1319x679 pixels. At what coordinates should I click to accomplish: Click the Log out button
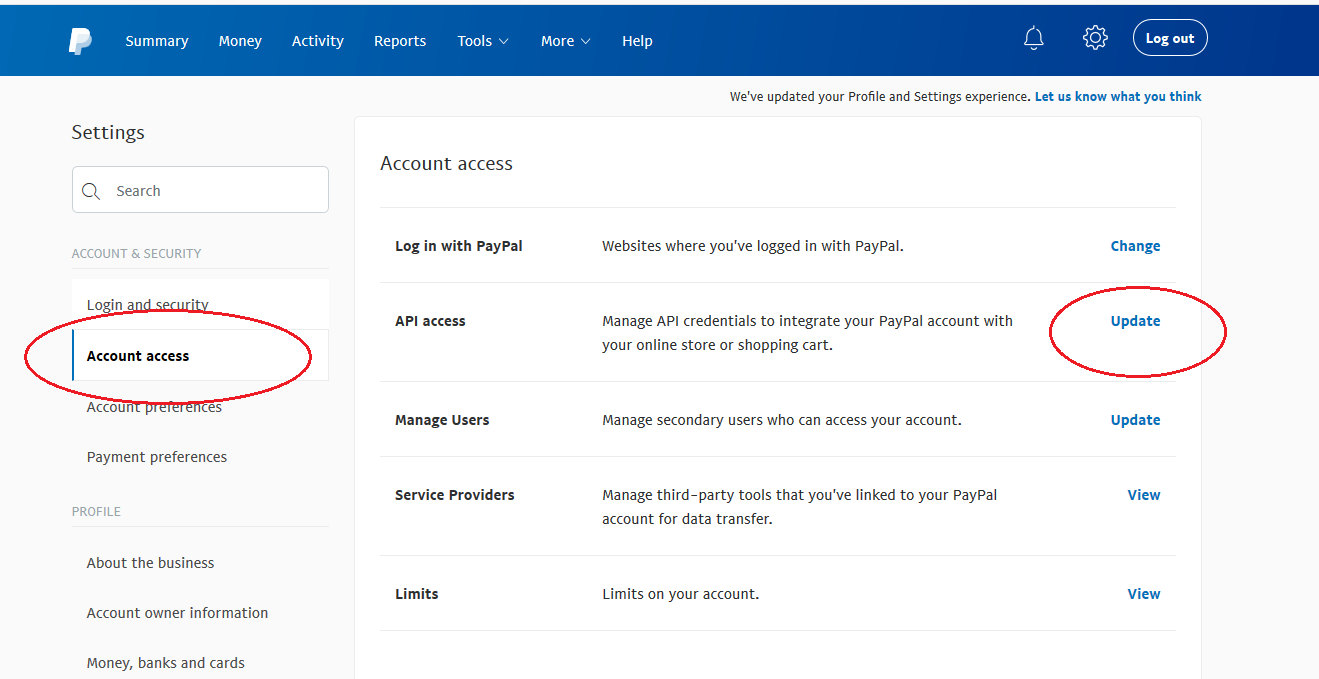[x=1170, y=38]
